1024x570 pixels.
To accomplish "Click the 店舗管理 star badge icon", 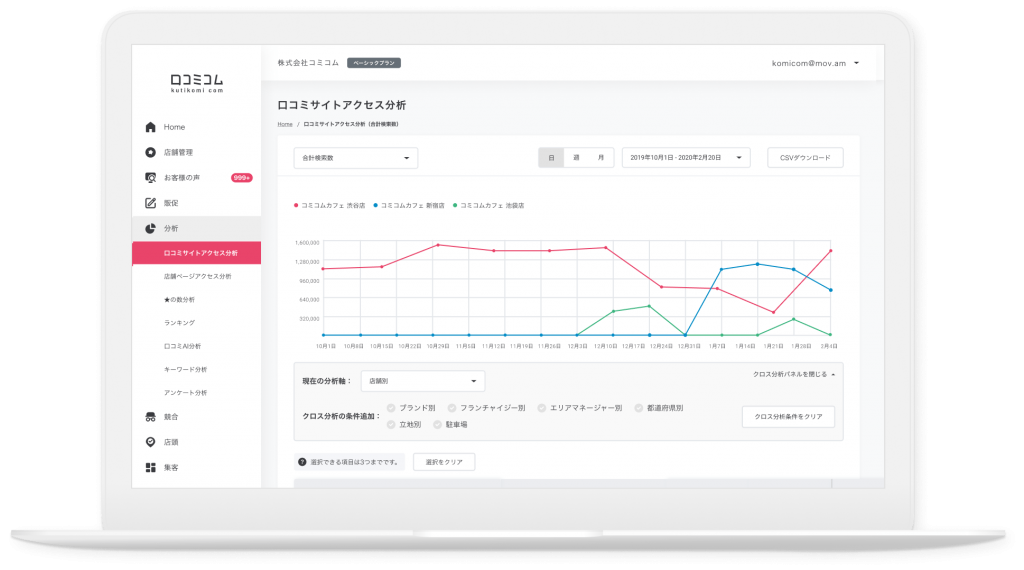I will 150,152.
